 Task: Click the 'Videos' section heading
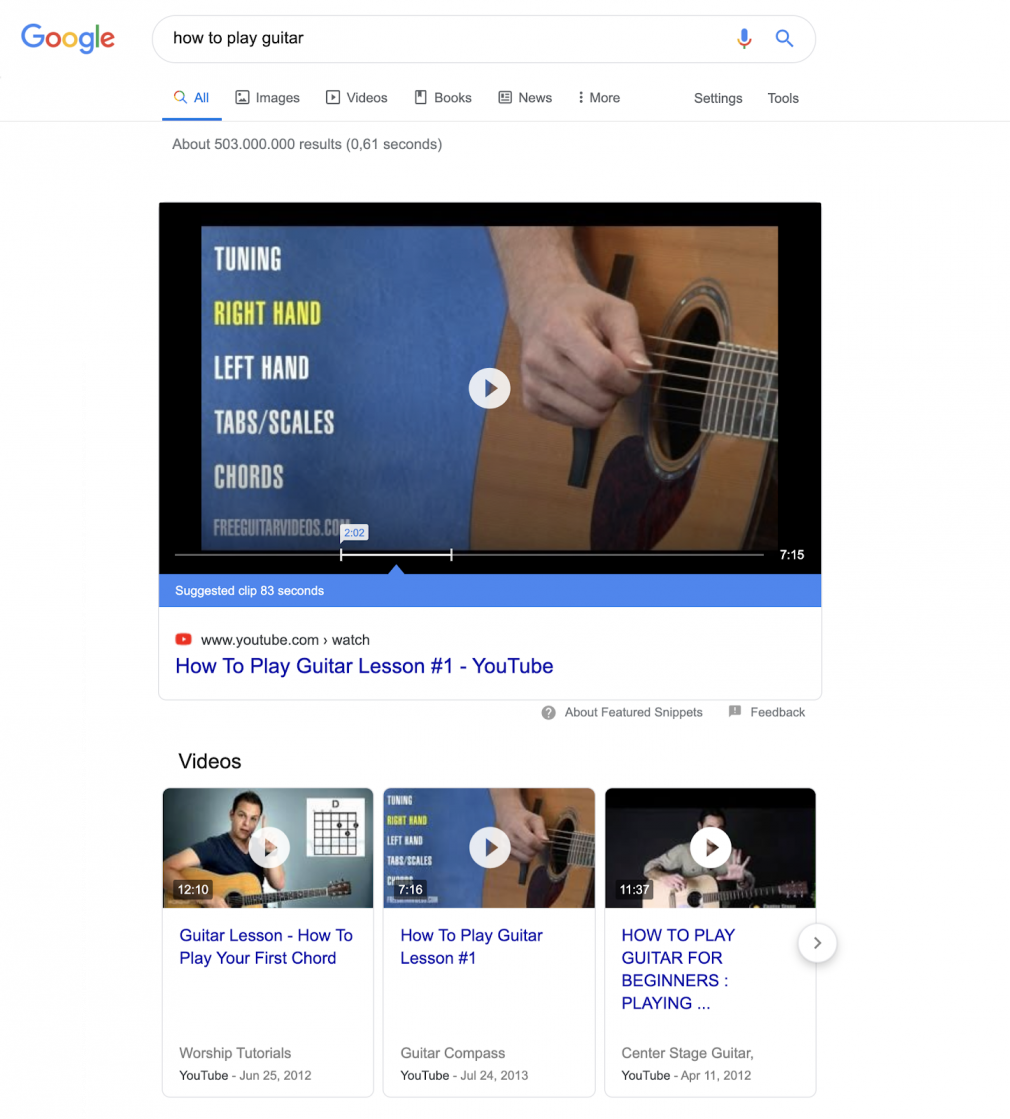(x=210, y=761)
